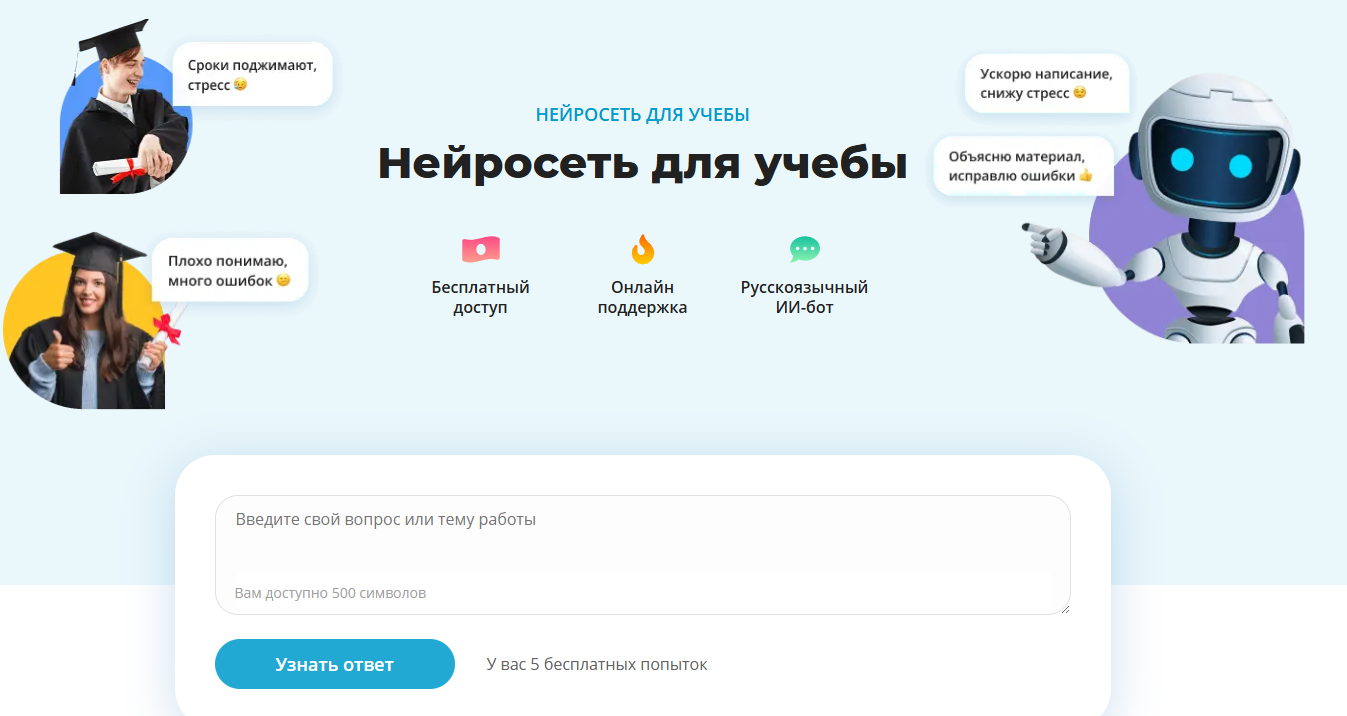Viewport: 1347px width, 716px height.
Task: Click the НЕЙРОСЕТЬ ДЛЯ УЧЕБЫ link
Action: pyautogui.click(x=642, y=114)
